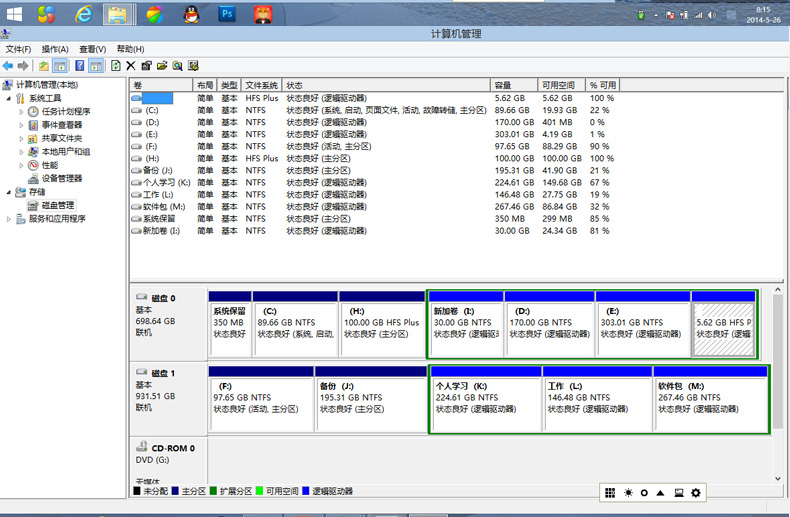Click the grid icon in floating toolbar

[x=610, y=493]
